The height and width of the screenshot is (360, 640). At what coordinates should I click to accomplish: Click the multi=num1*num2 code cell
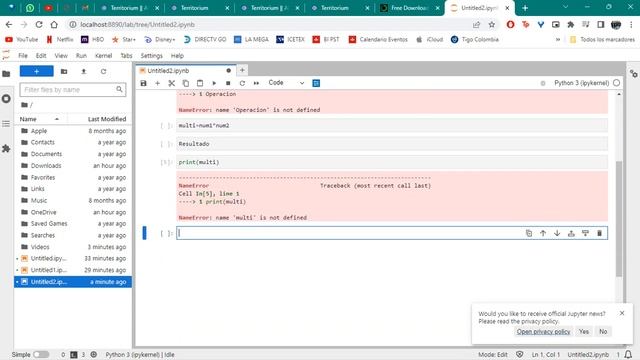click(x=392, y=125)
